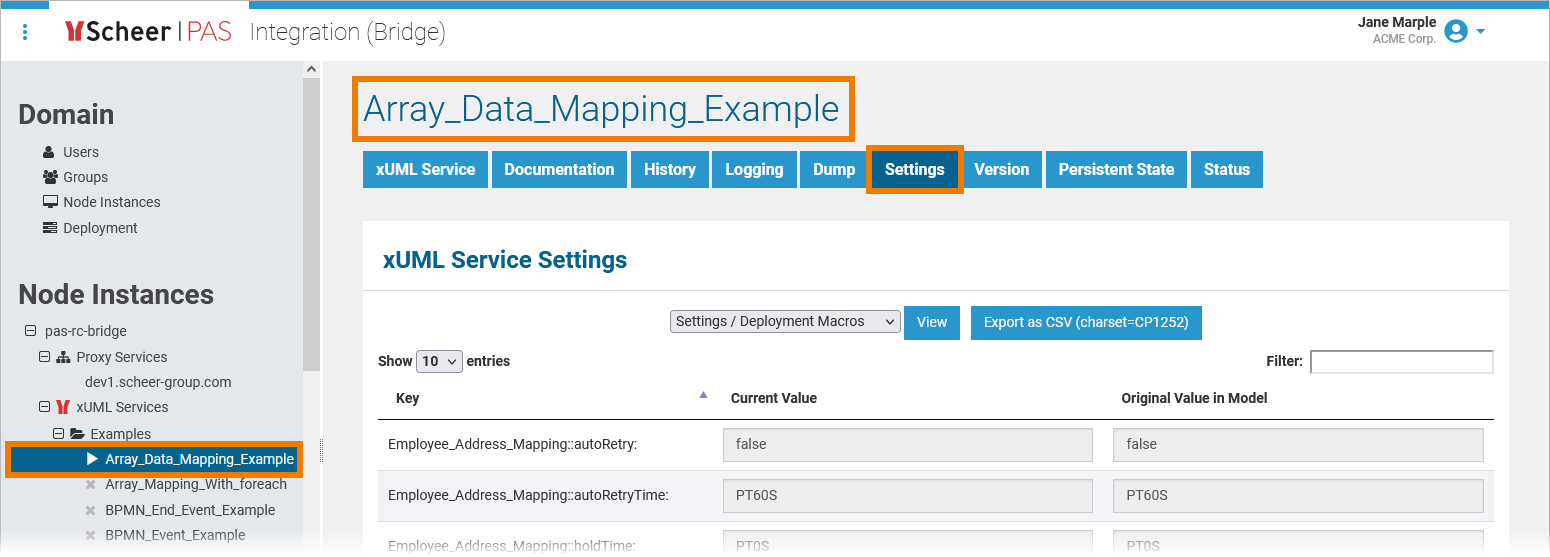Open the three-dot main menu
This screenshot has width=1550, height=557.
click(25, 32)
